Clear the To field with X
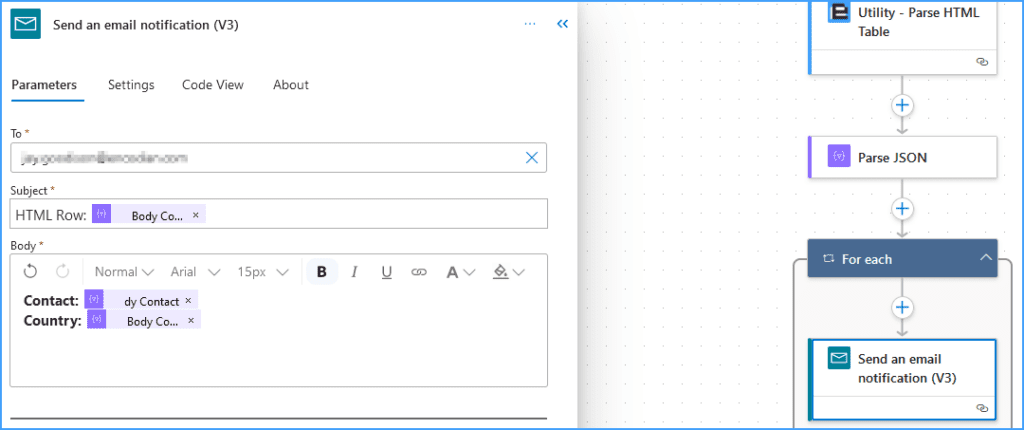The height and width of the screenshot is (430, 1024). coord(532,157)
